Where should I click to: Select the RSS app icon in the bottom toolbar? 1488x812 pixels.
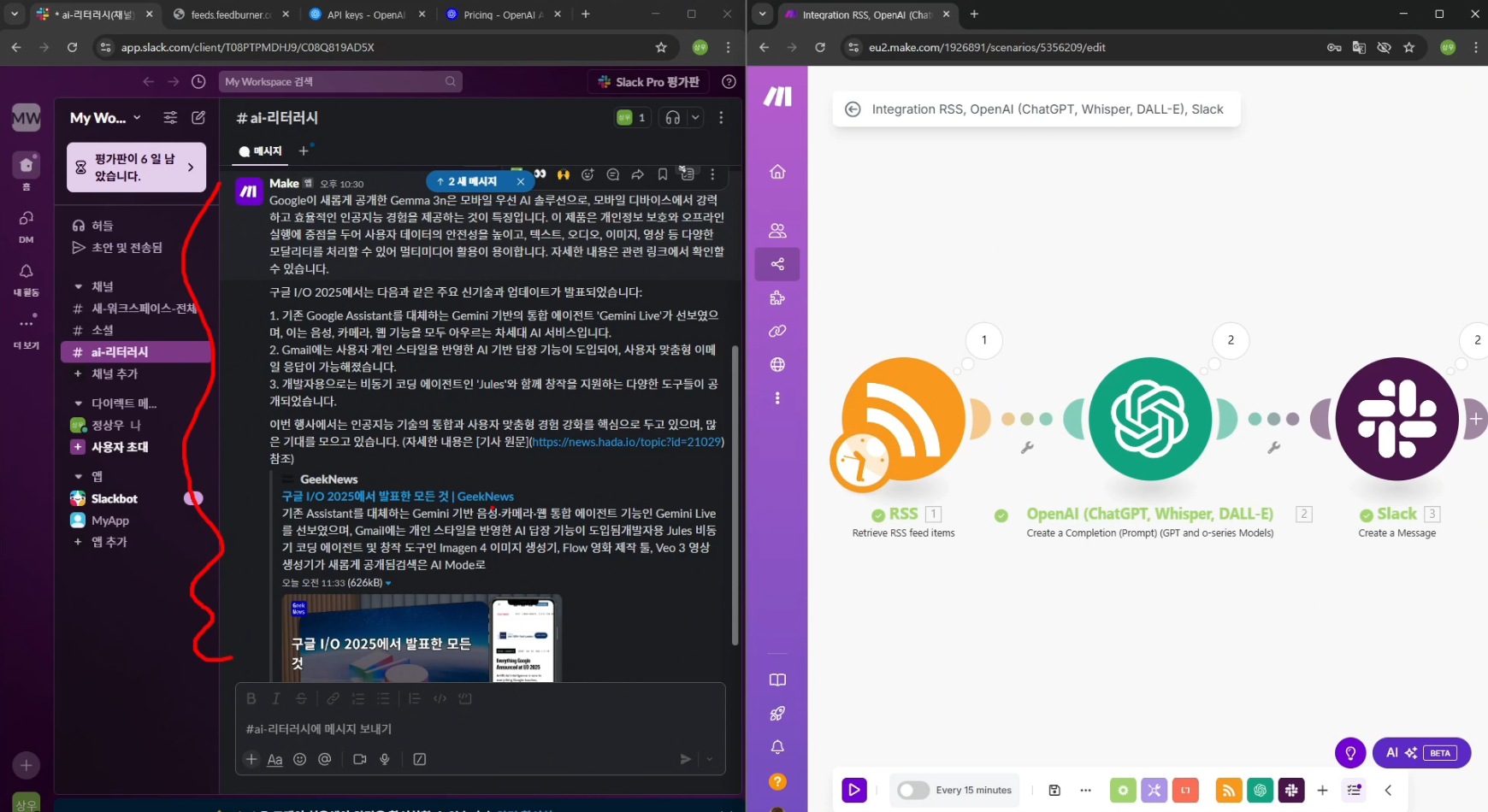[1229, 790]
